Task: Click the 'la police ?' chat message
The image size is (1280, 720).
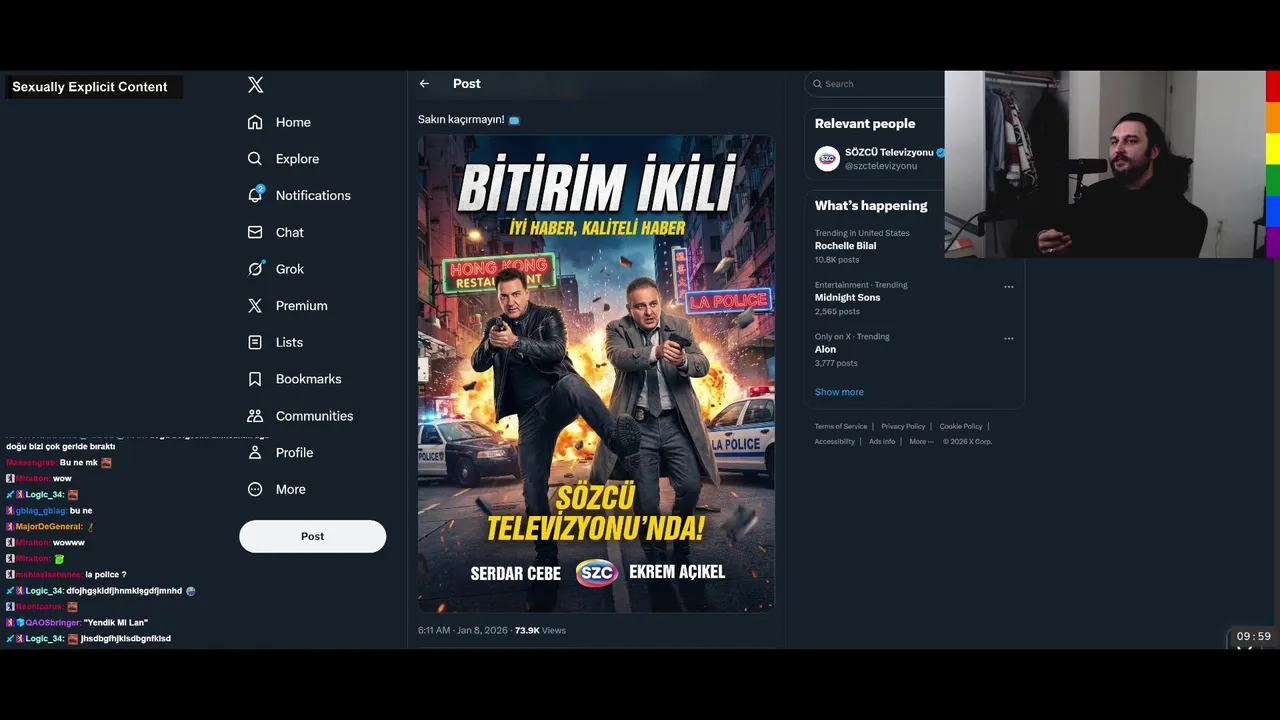Action: pyautogui.click(x=106, y=575)
